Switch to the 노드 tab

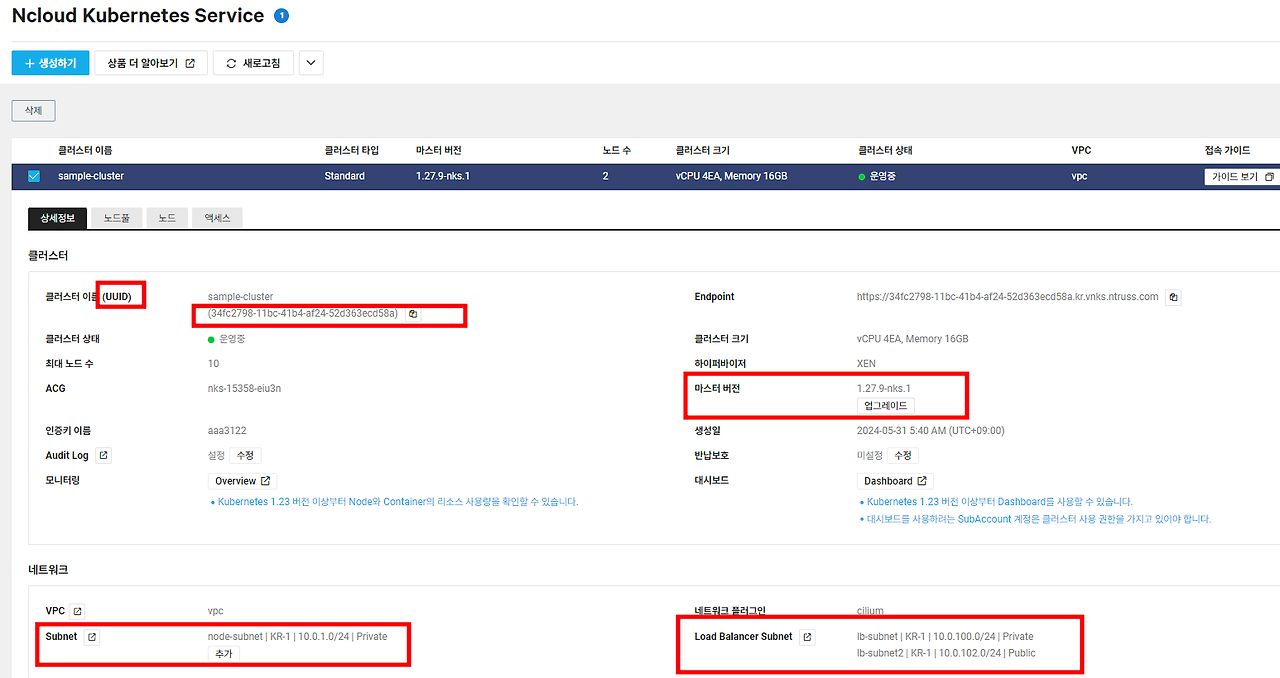coord(167,217)
